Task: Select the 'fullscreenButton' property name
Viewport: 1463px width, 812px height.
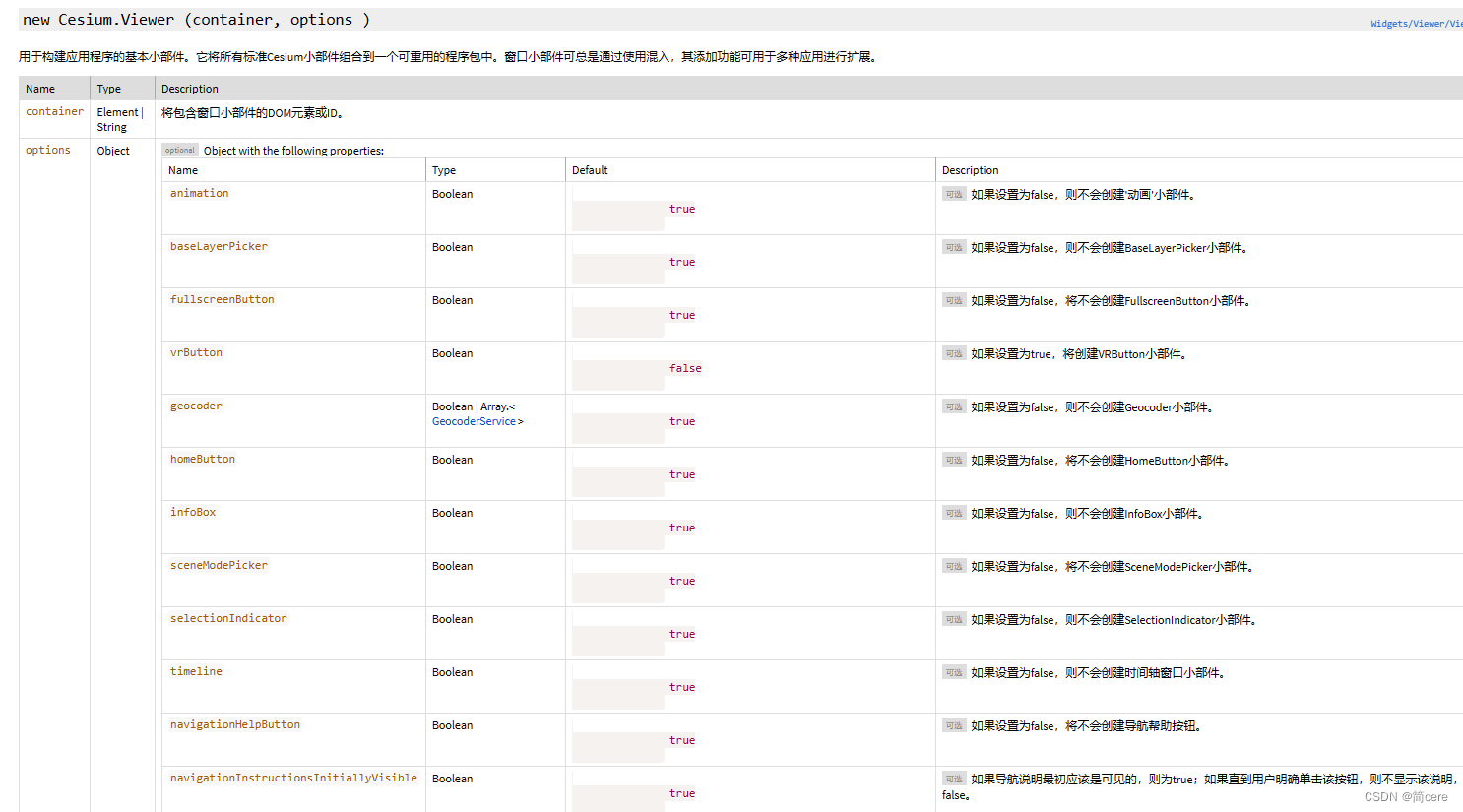Action: [222, 299]
